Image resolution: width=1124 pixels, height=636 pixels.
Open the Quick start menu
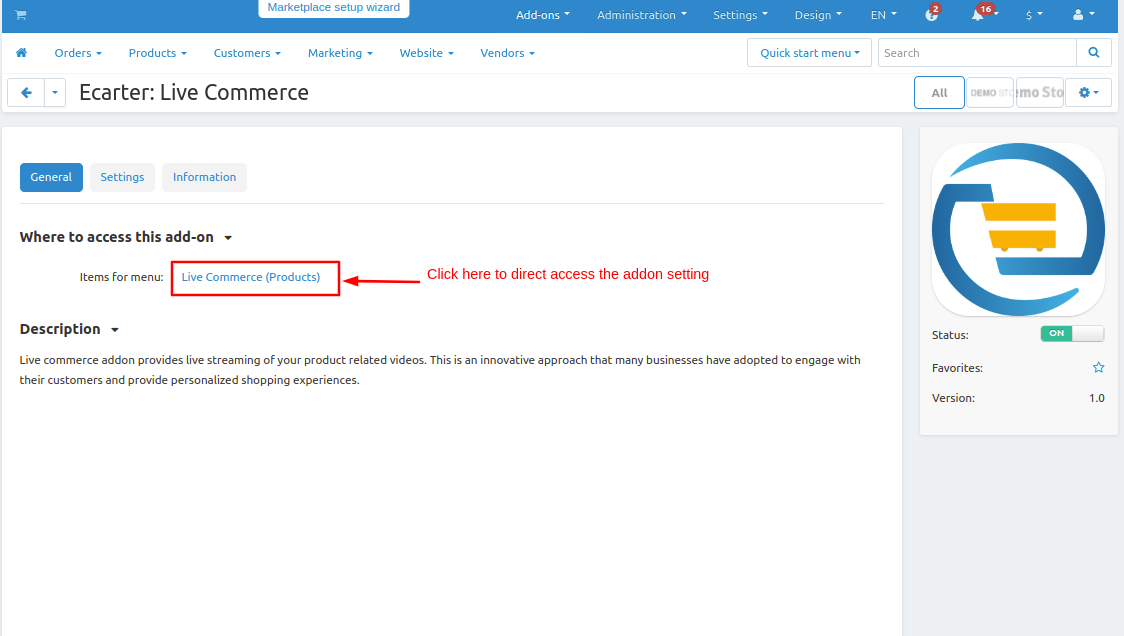coord(809,53)
